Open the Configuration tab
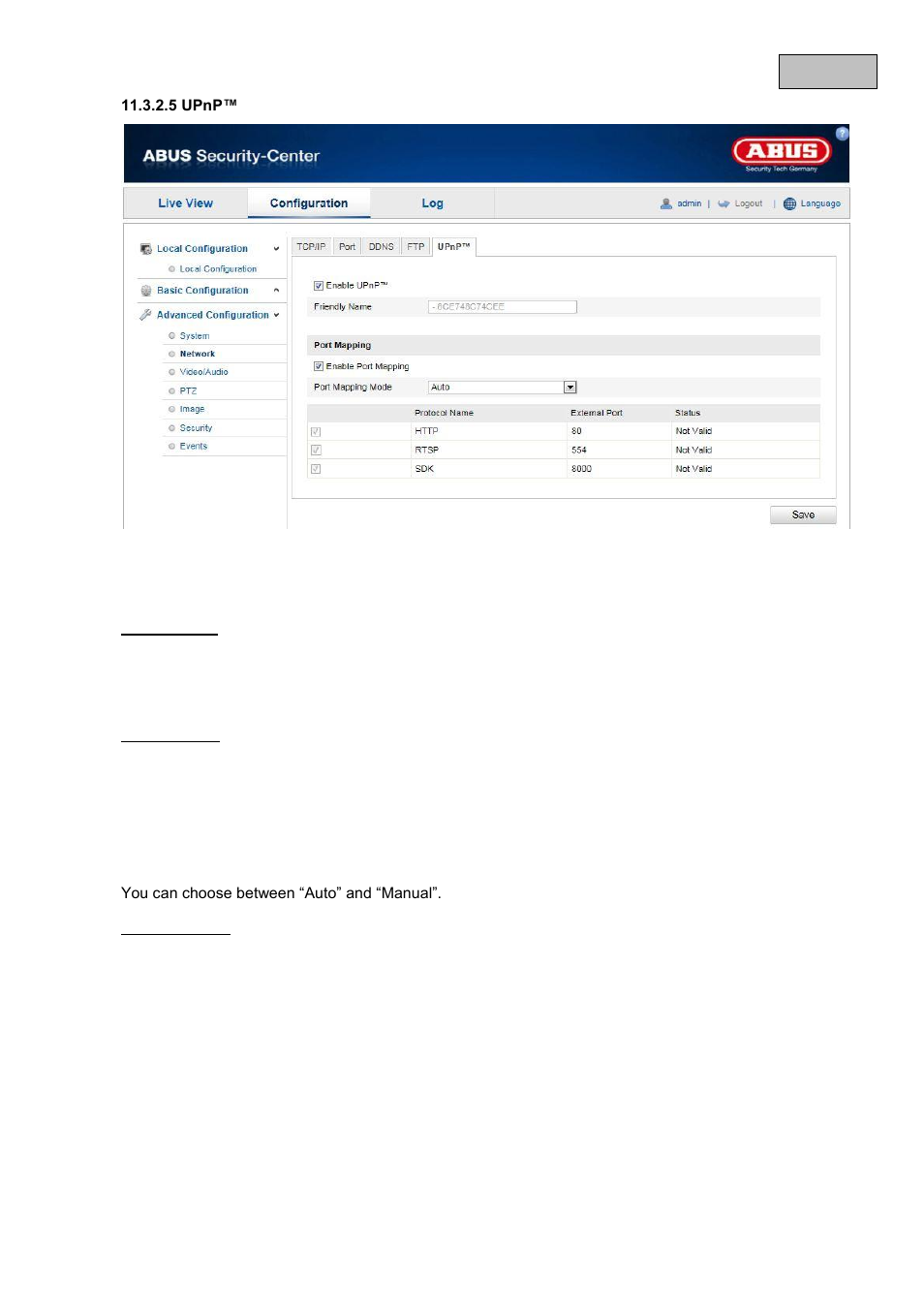This screenshot has height=1308, width=924. 309,203
